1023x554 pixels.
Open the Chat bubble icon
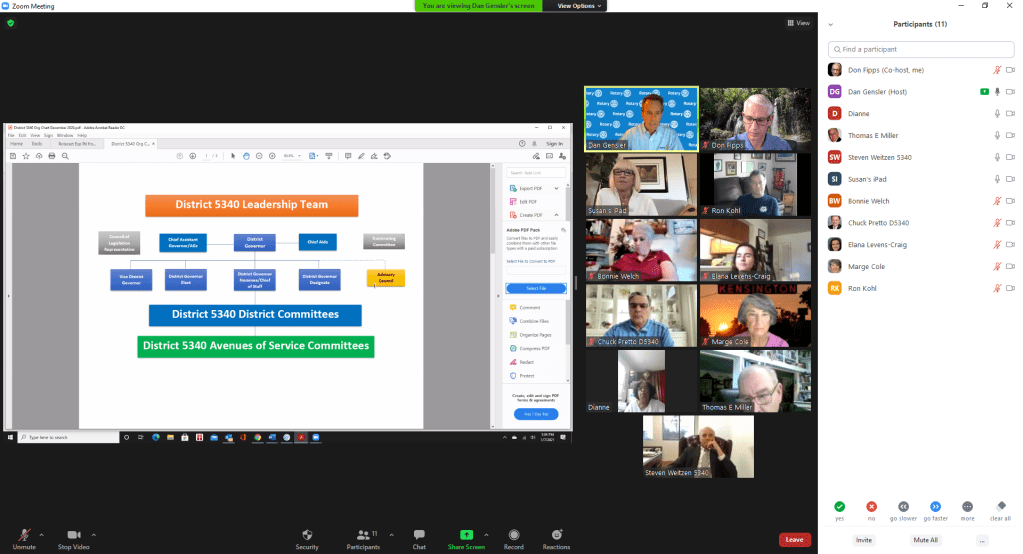tap(419, 535)
